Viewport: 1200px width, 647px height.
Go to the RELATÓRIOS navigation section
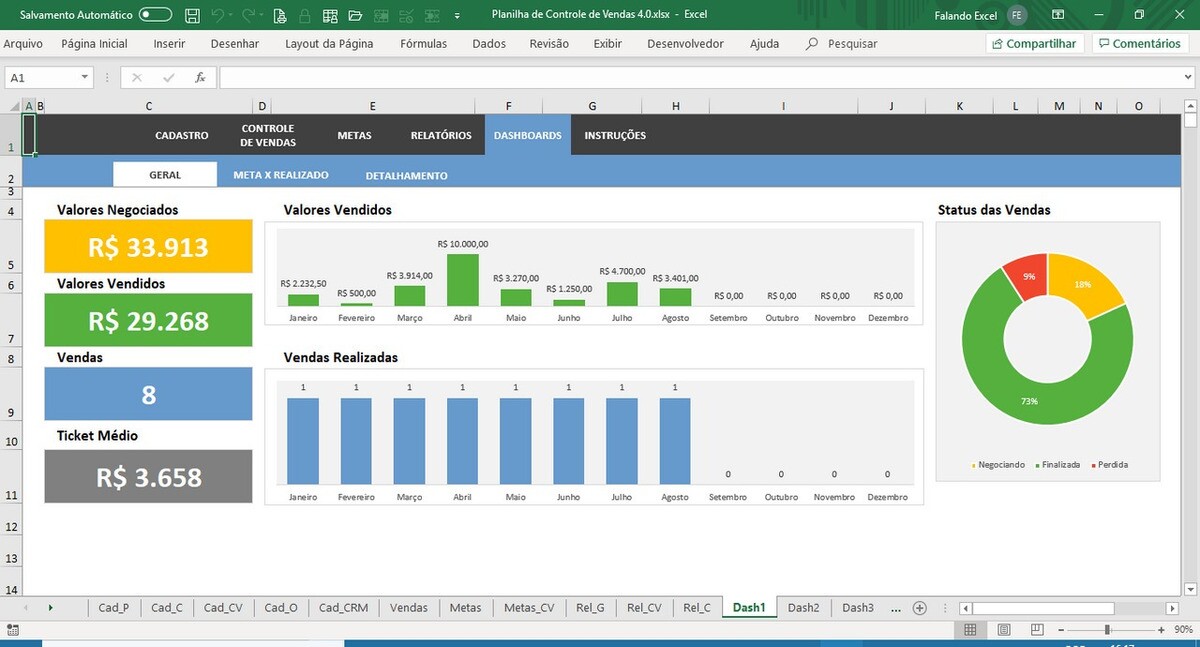[x=441, y=135]
